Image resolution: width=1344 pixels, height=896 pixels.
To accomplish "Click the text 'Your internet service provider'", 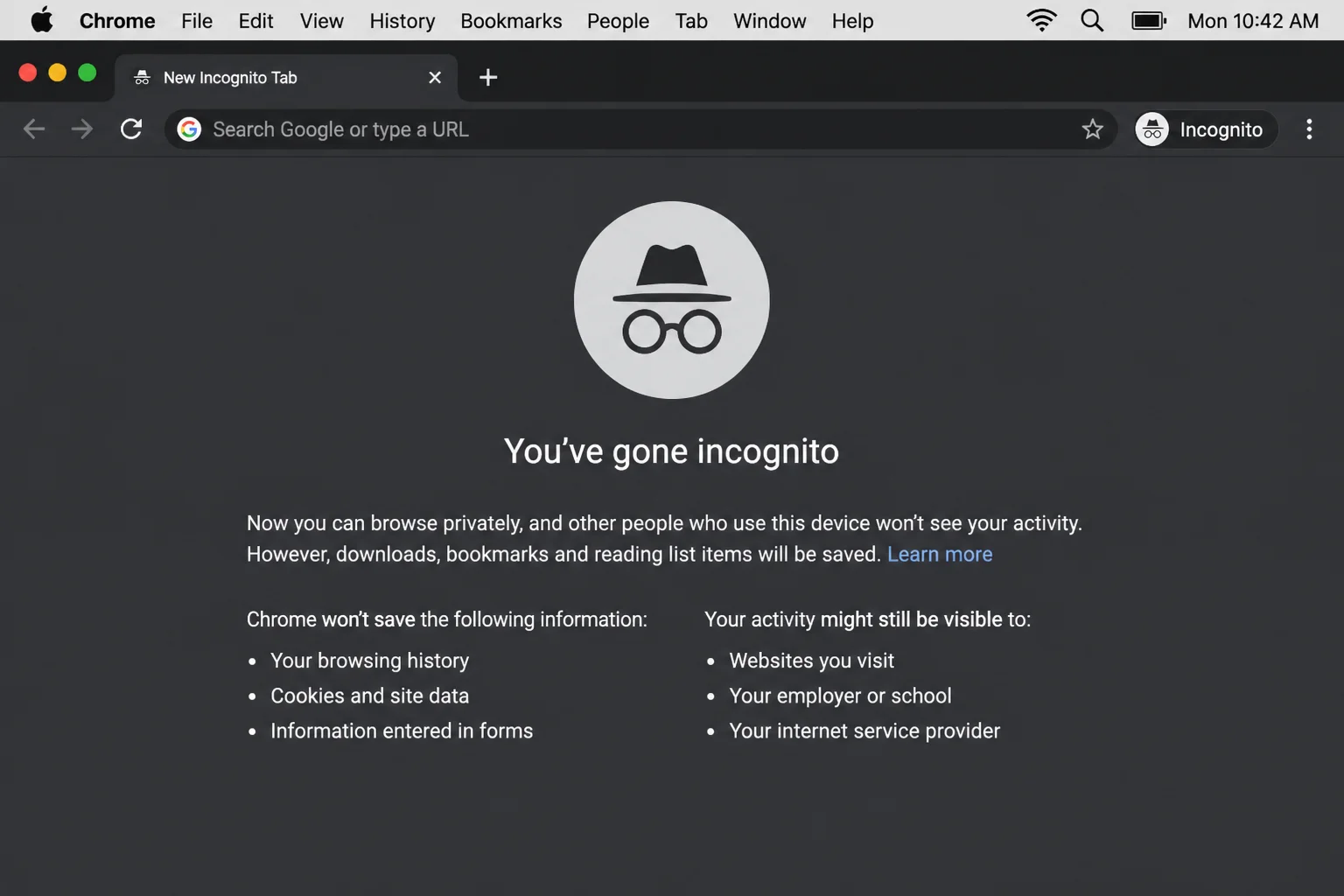I will (864, 731).
